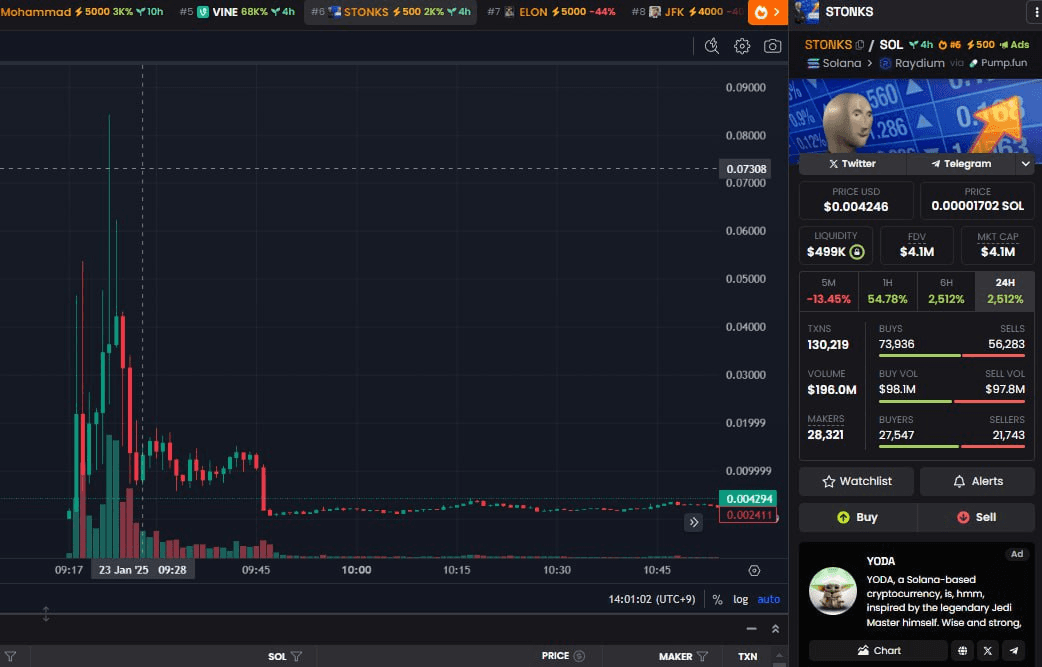Open the chart time axis settings icon
1042x667 pixels.
coord(754,570)
